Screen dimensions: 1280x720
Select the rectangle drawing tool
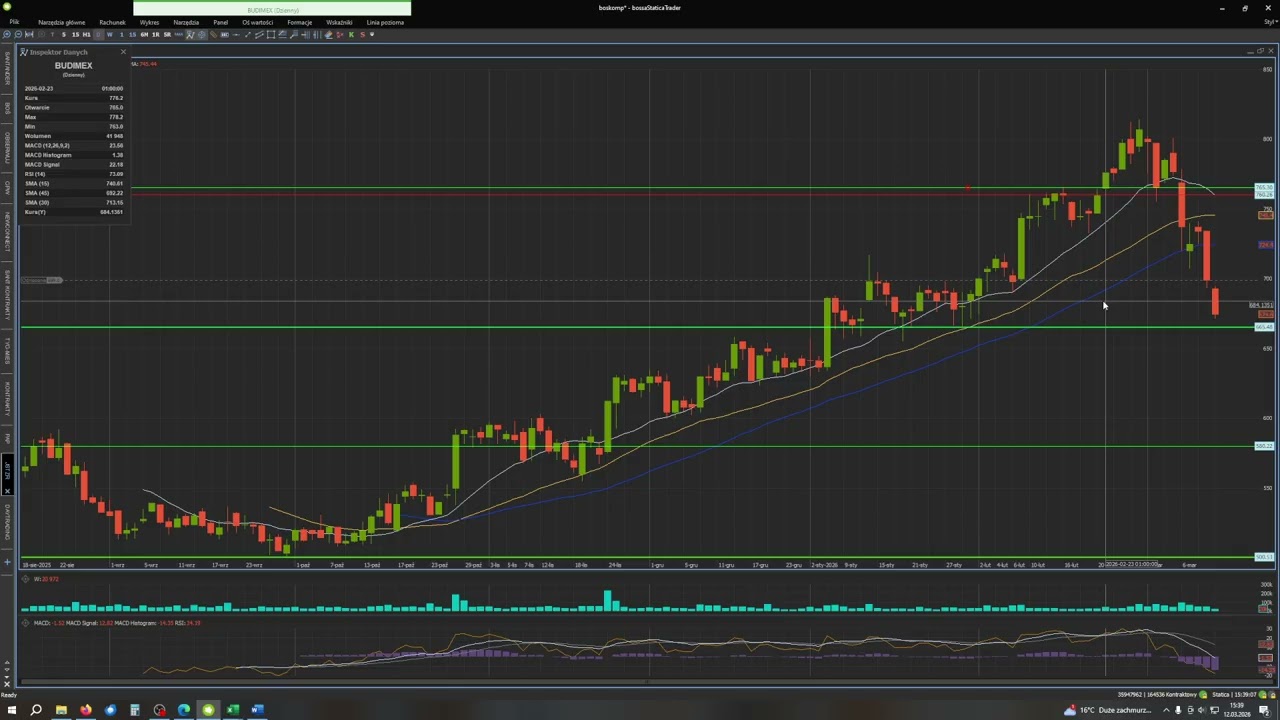(271, 34)
